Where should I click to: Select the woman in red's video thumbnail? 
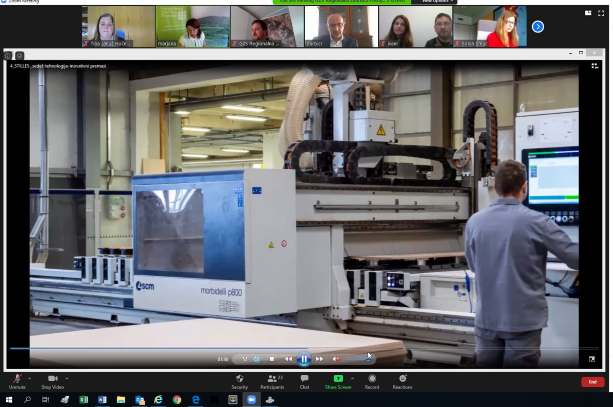click(x=490, y=27)
